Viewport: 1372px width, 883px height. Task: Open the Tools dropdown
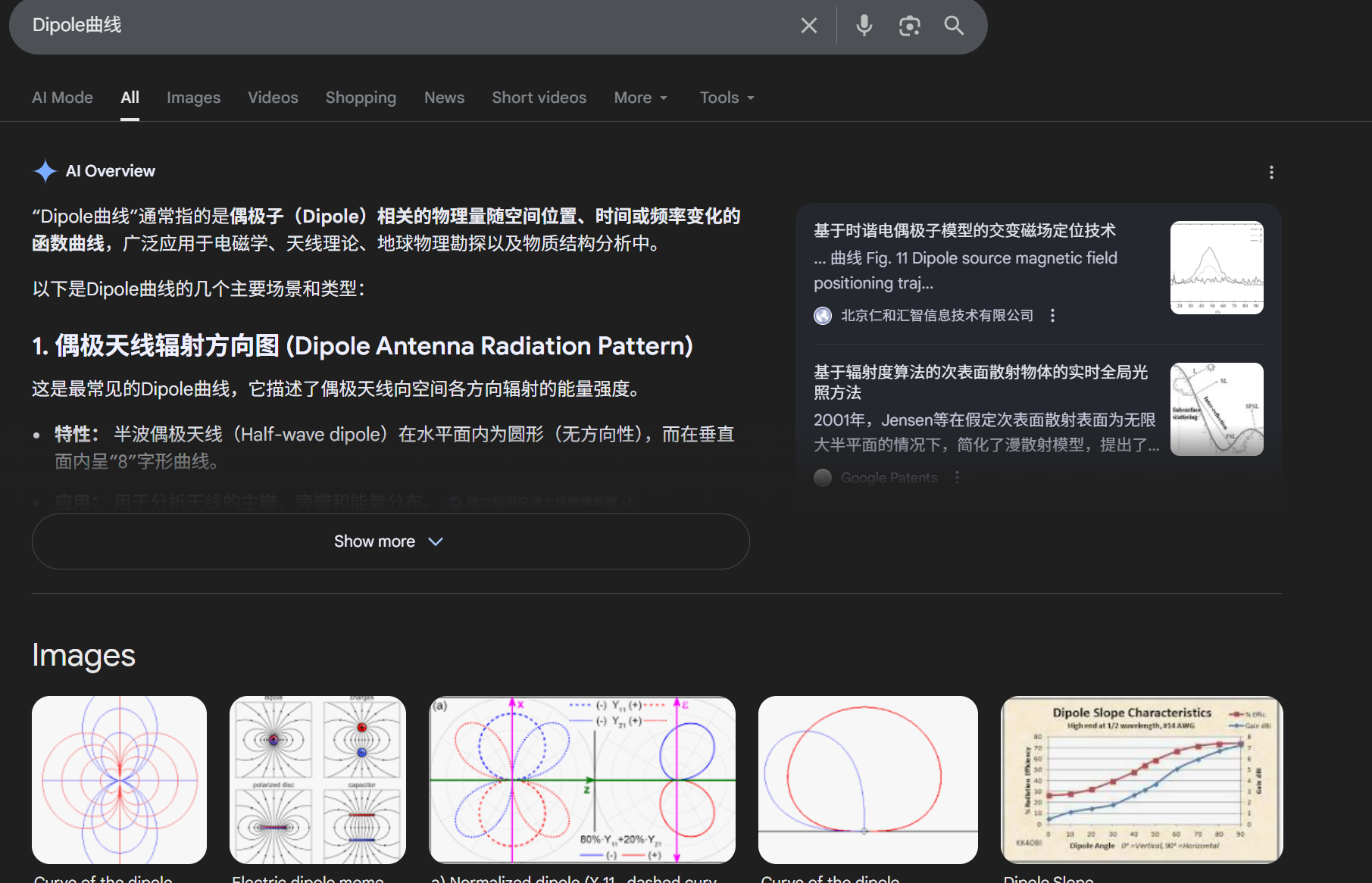[x=727, y=98]
